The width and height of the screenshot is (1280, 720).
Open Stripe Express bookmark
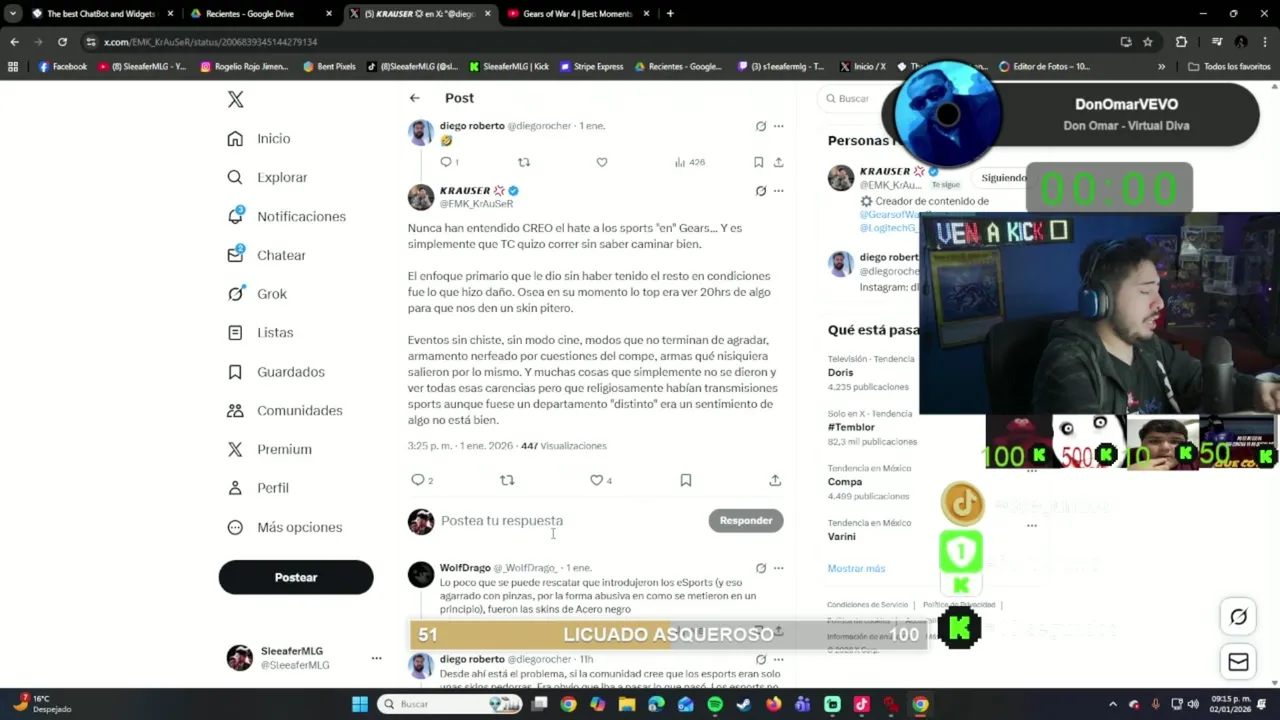[592, 67]
